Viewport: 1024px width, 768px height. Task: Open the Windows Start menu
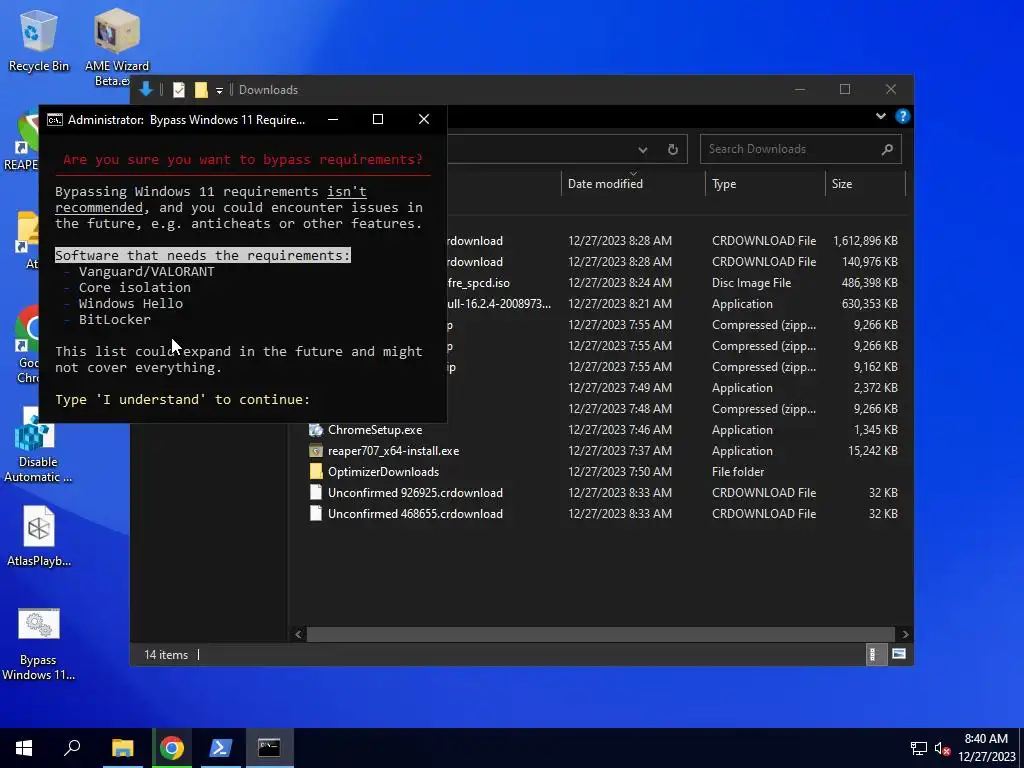coord(24,748)
